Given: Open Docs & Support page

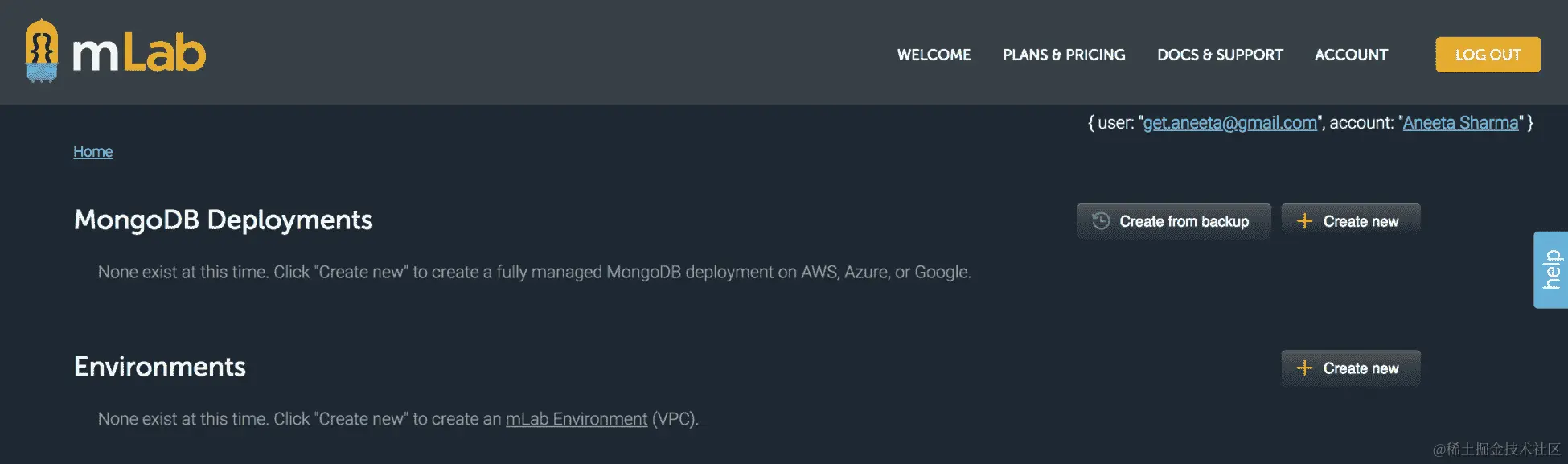Looking at the screenshot, I should 1220,55.
